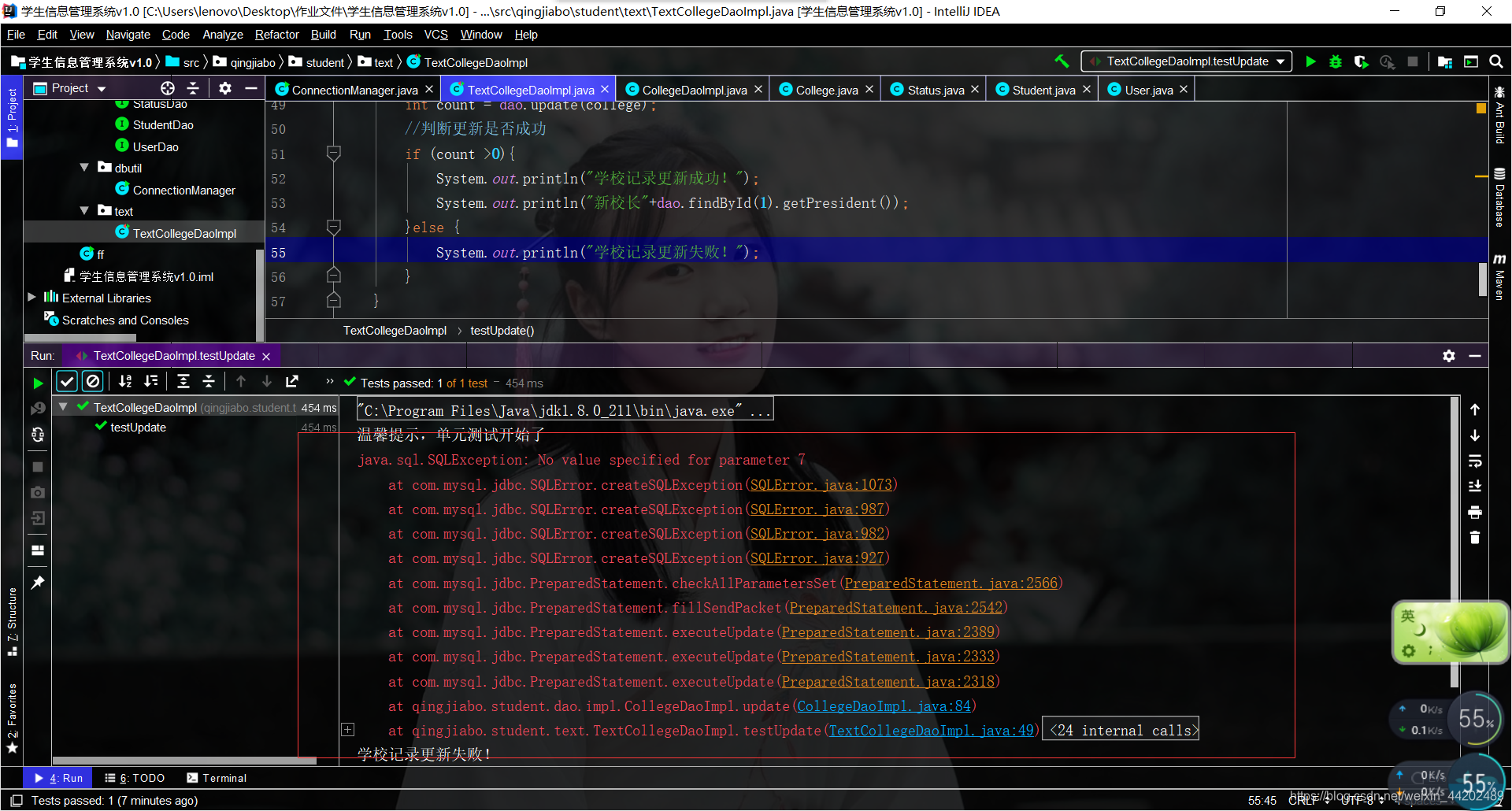Click Project panel horizontal scrollbar
Screen dimensions: 1512x811
[80, 338]
